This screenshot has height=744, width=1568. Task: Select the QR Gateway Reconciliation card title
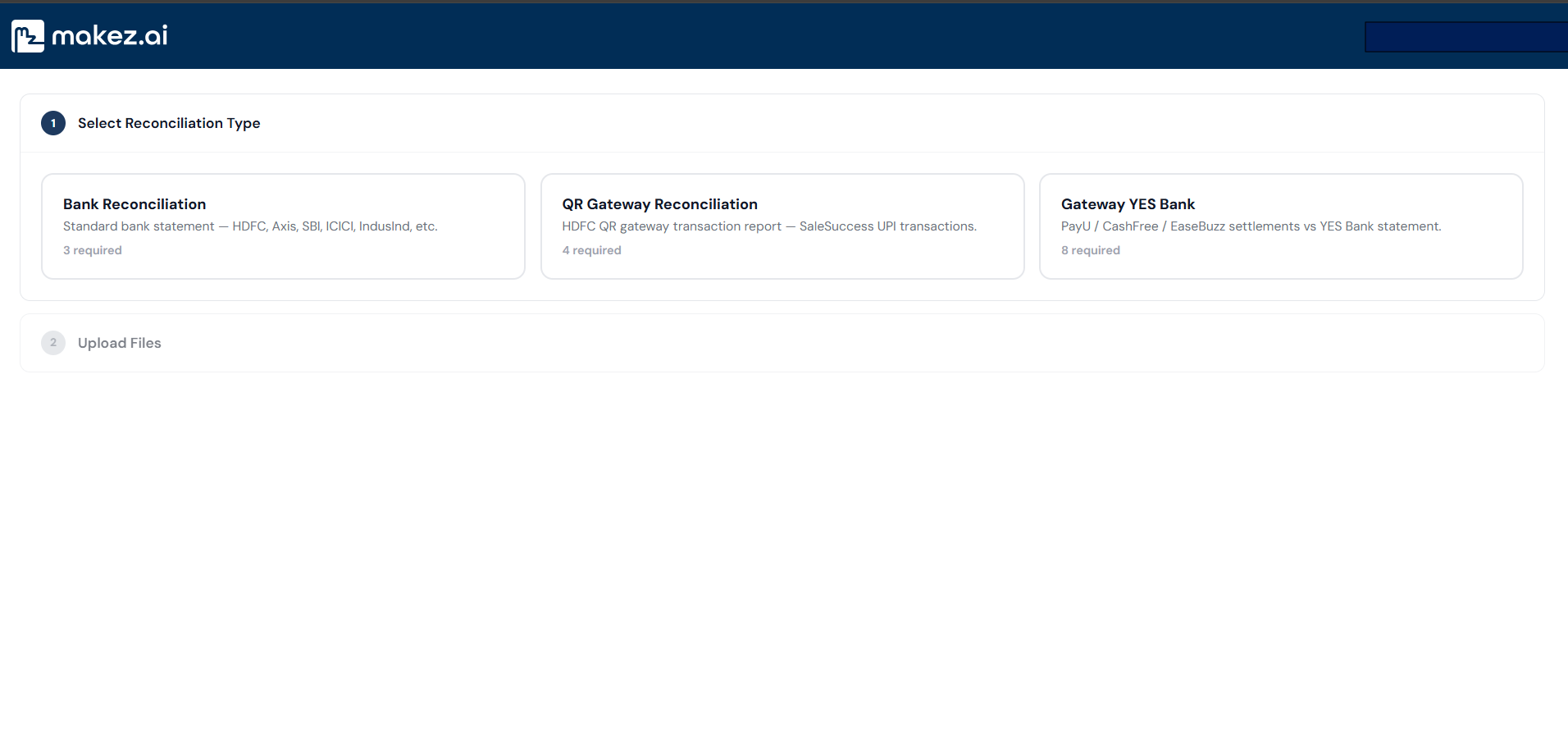tap(660, 204)
